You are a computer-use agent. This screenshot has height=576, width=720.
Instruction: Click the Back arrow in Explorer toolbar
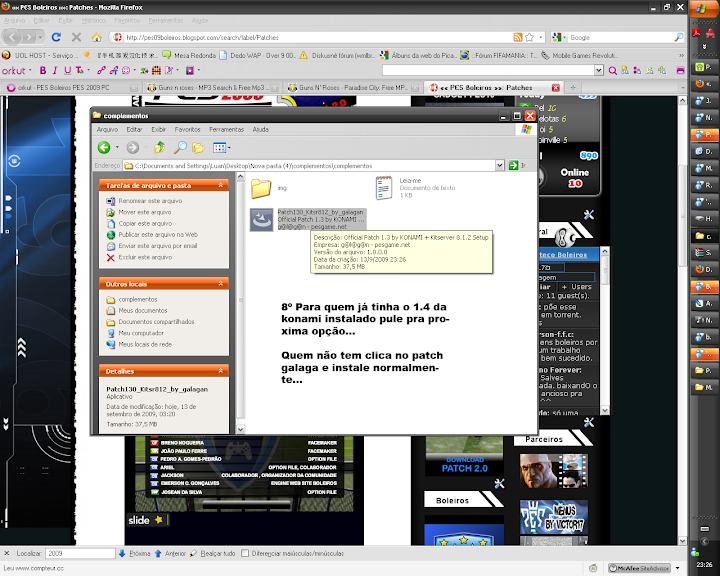[103, 147]
